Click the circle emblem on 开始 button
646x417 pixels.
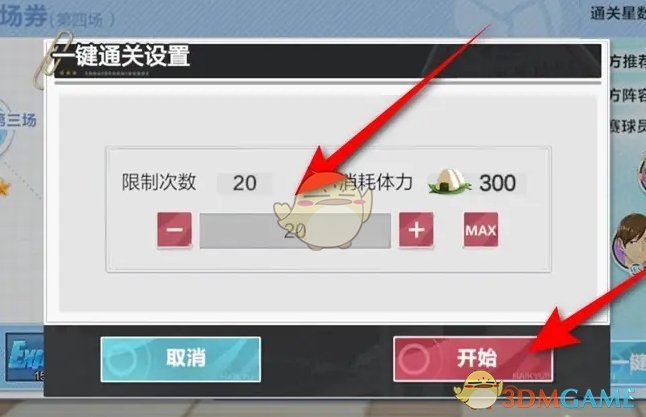tap(414, 359)
